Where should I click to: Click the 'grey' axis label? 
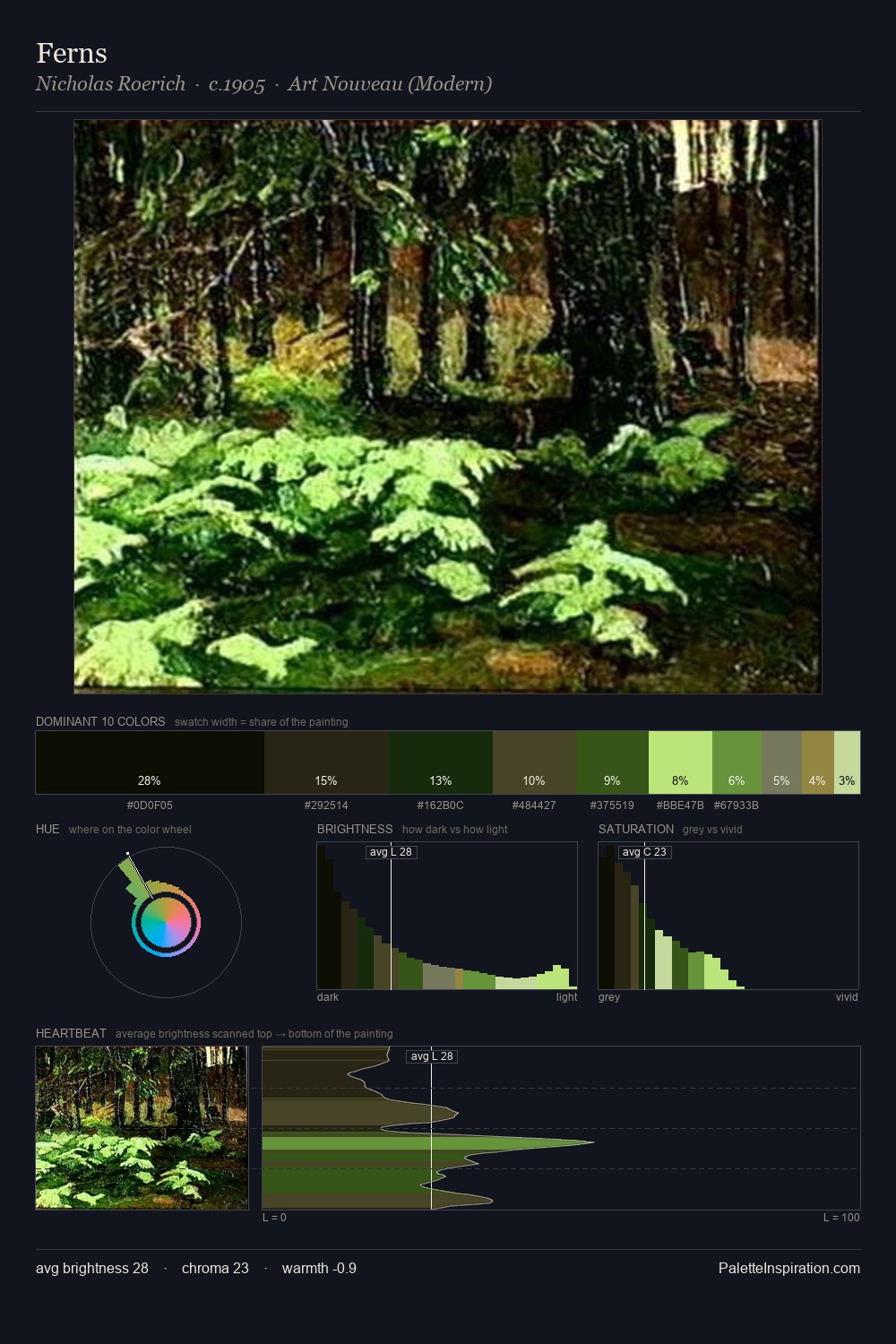coord(609,997)
